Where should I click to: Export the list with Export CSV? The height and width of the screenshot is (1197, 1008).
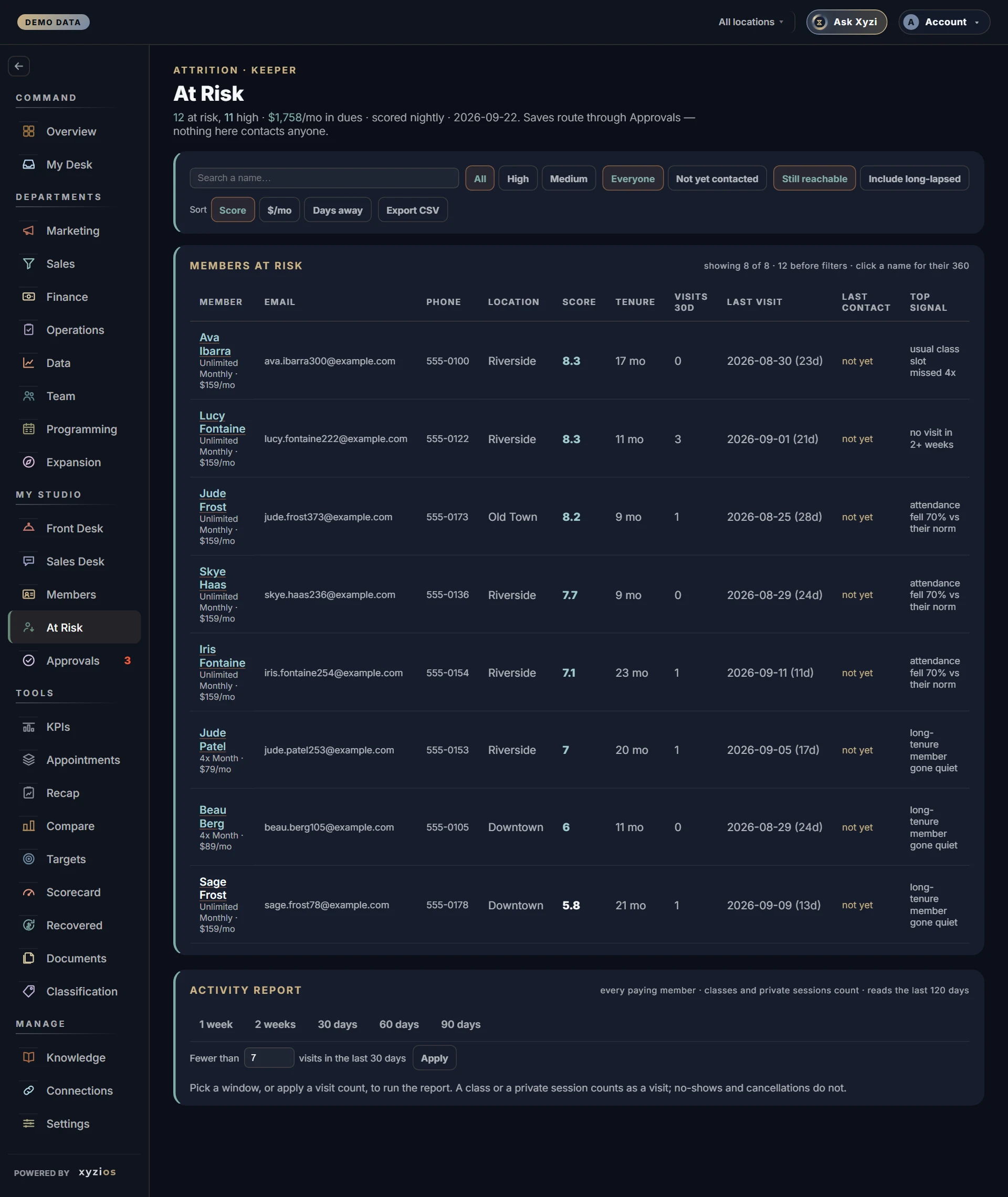click(412, 210)
